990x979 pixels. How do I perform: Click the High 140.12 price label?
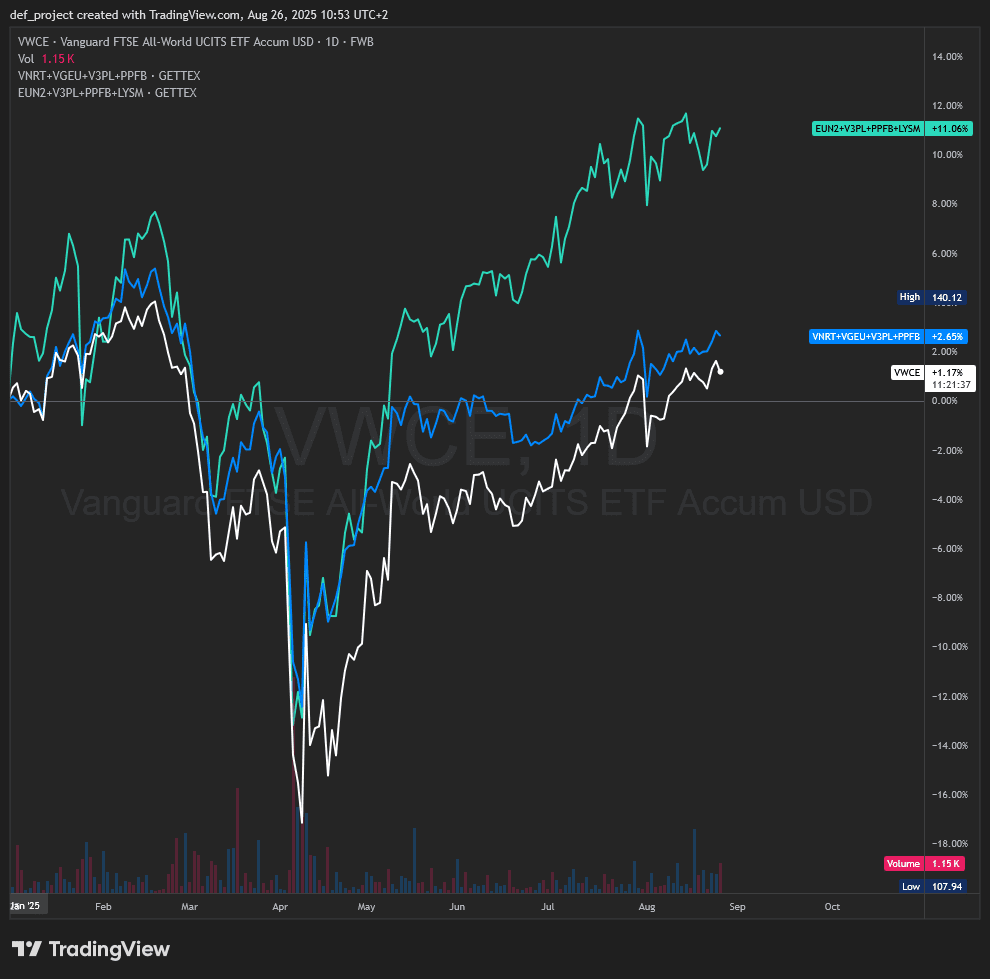[932, 297]
